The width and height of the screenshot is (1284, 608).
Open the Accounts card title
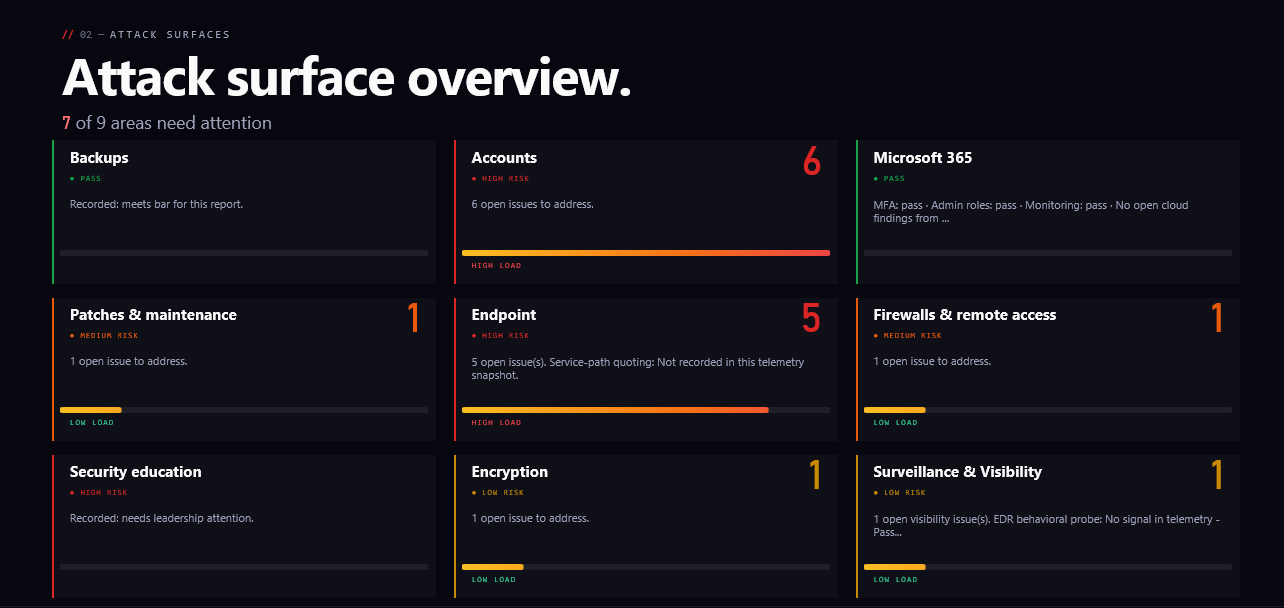504,158
